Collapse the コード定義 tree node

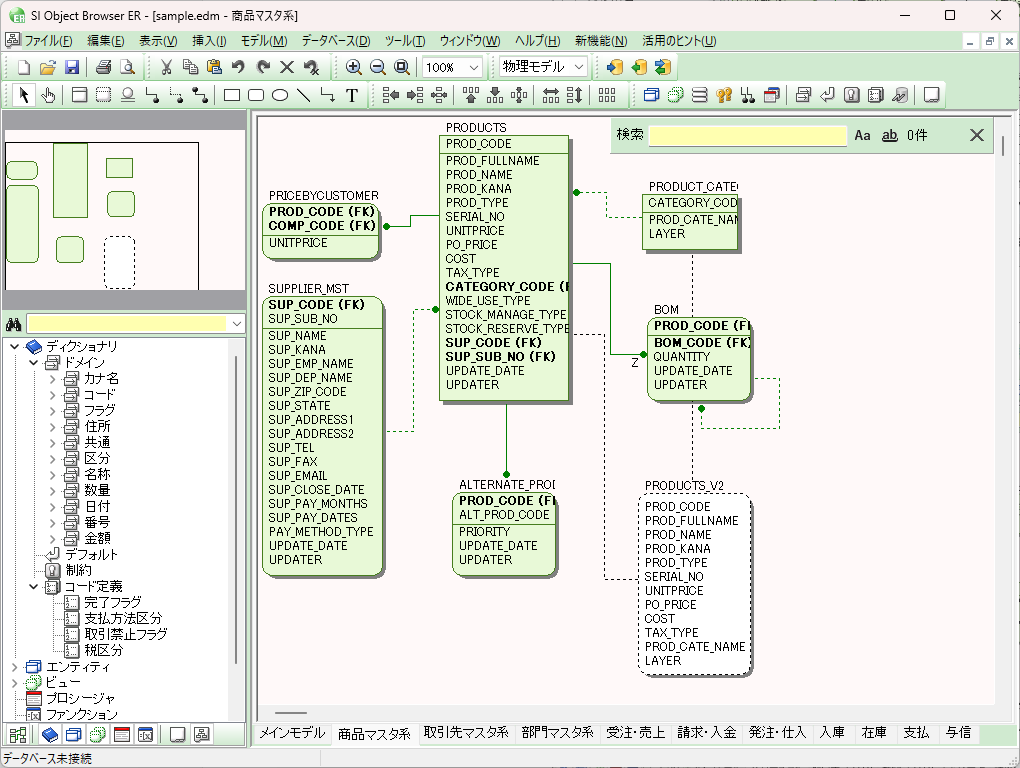34,587
